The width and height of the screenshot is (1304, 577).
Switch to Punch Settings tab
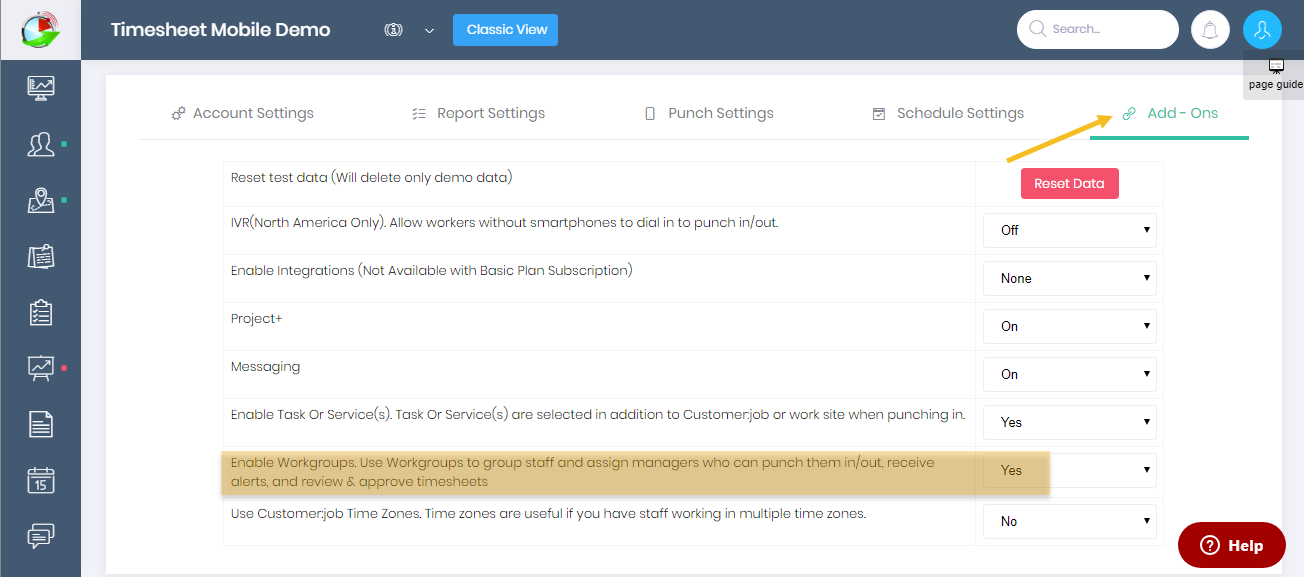[709, 113]
